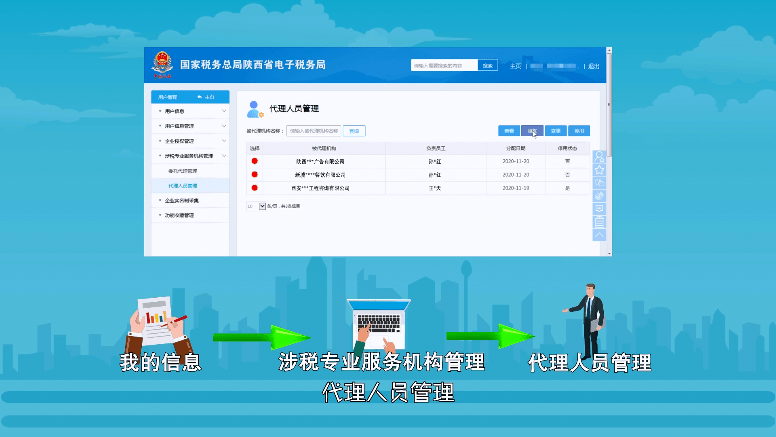Click the header search input field
776x437 pixels.
[x=444, y=65]
